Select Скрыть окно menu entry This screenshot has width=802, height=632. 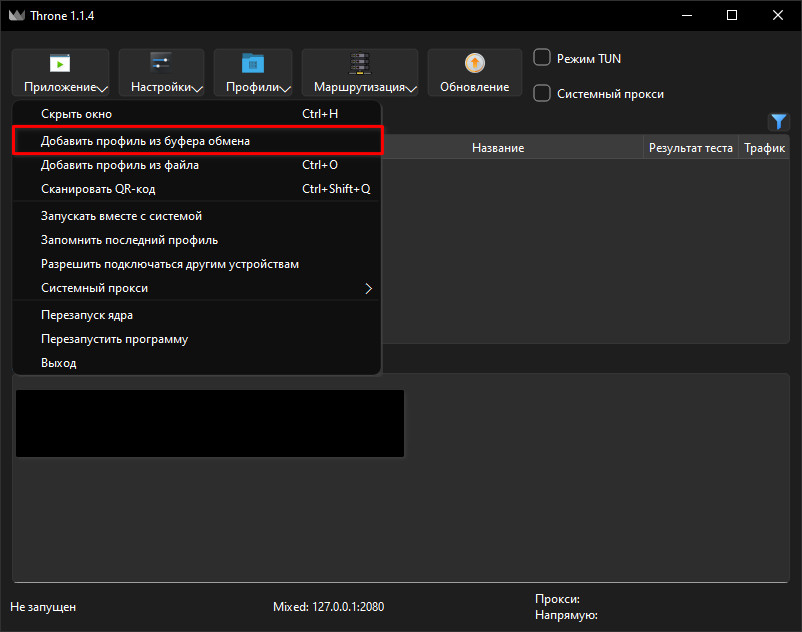196,114
